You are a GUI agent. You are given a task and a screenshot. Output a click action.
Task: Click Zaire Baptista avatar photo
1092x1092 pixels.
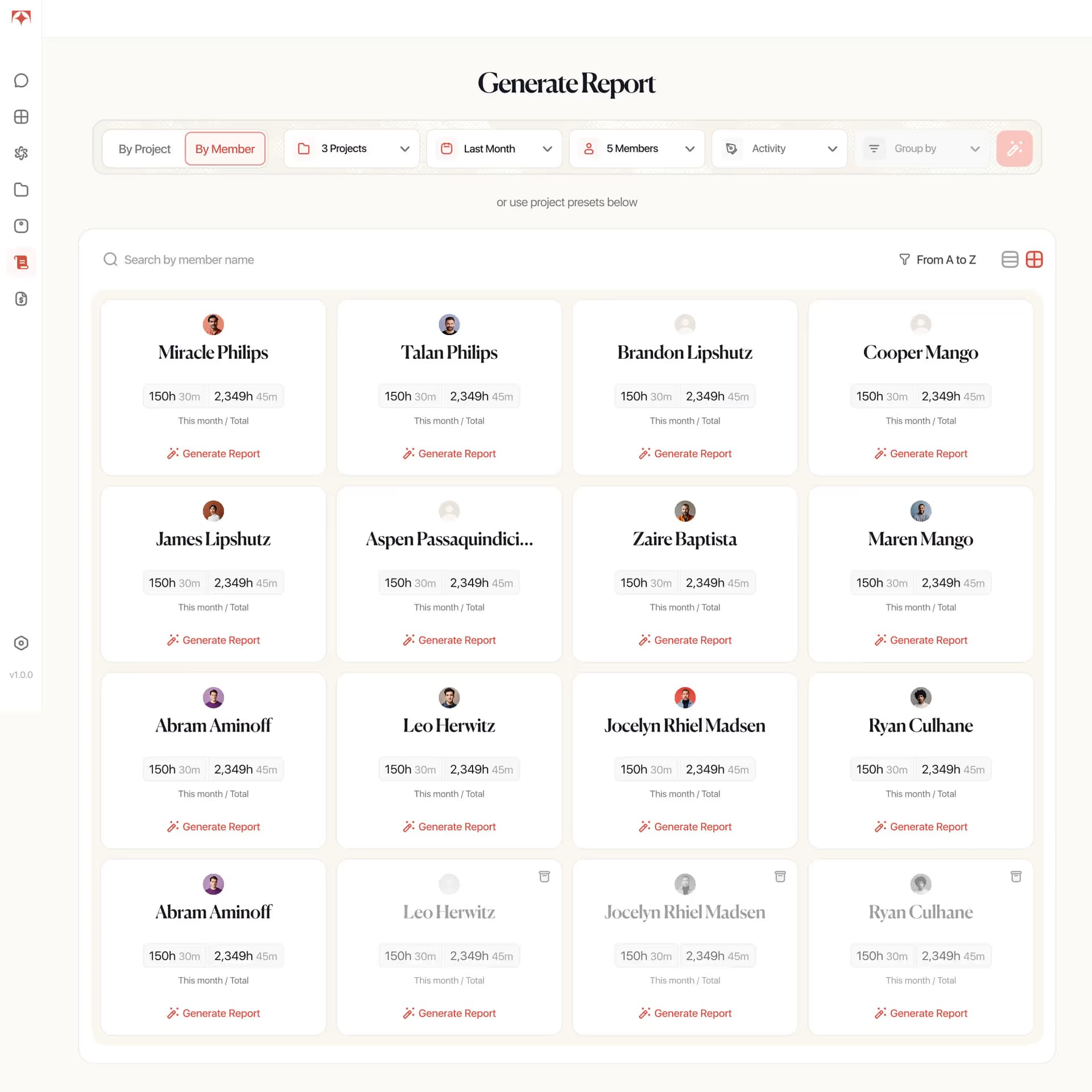coord(685,511)
